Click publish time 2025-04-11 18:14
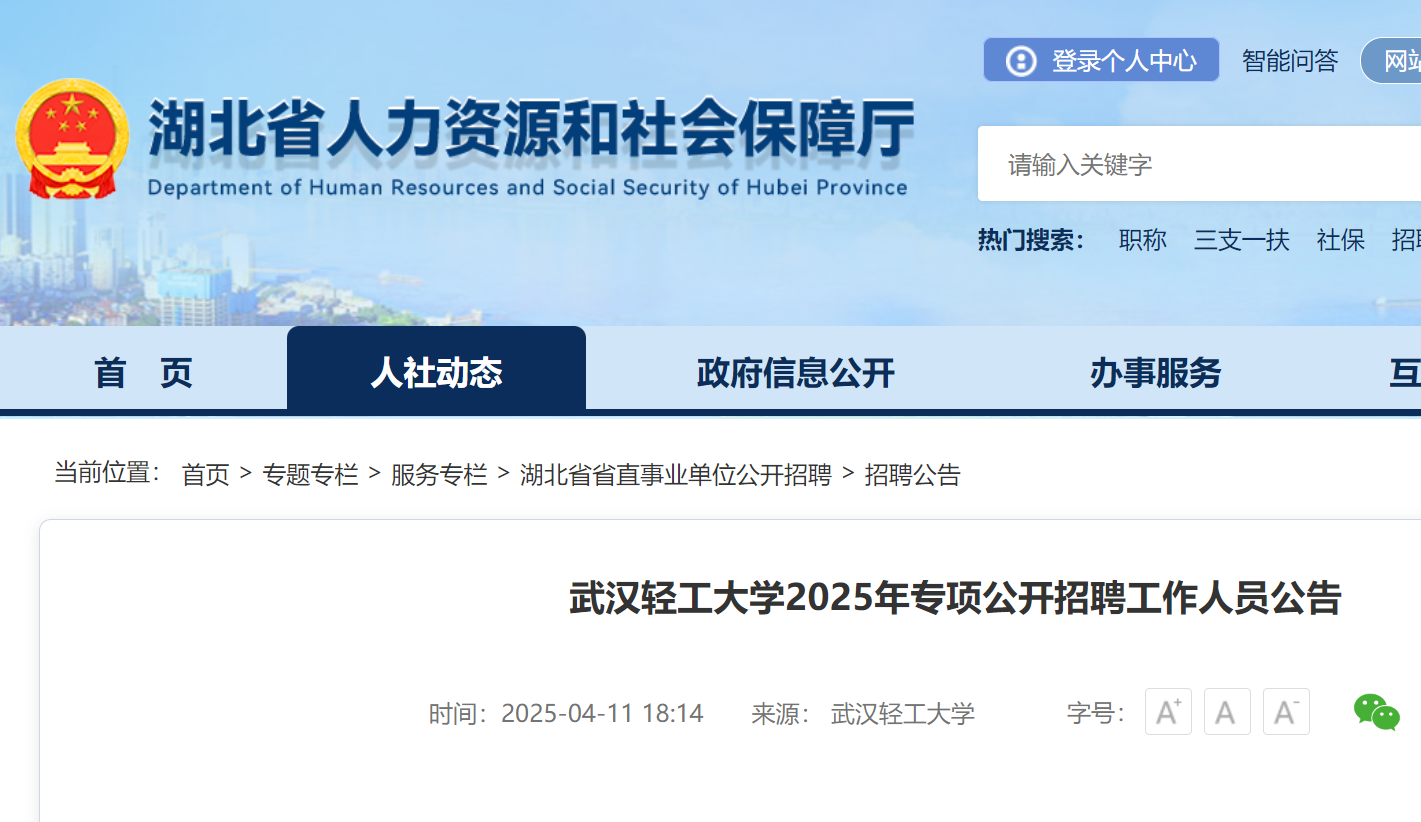The width and height of the screenshot is (1421, 822). pos(602,713)
